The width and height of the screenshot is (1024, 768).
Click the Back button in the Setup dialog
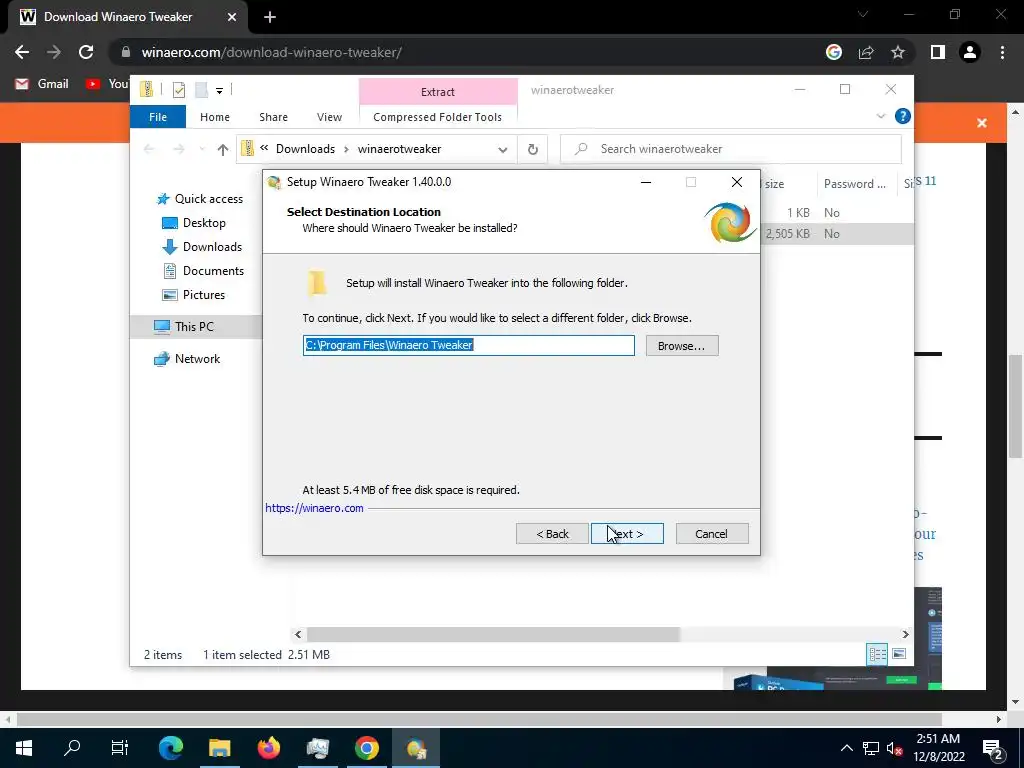pyautogui.click(x=552, y=534)
